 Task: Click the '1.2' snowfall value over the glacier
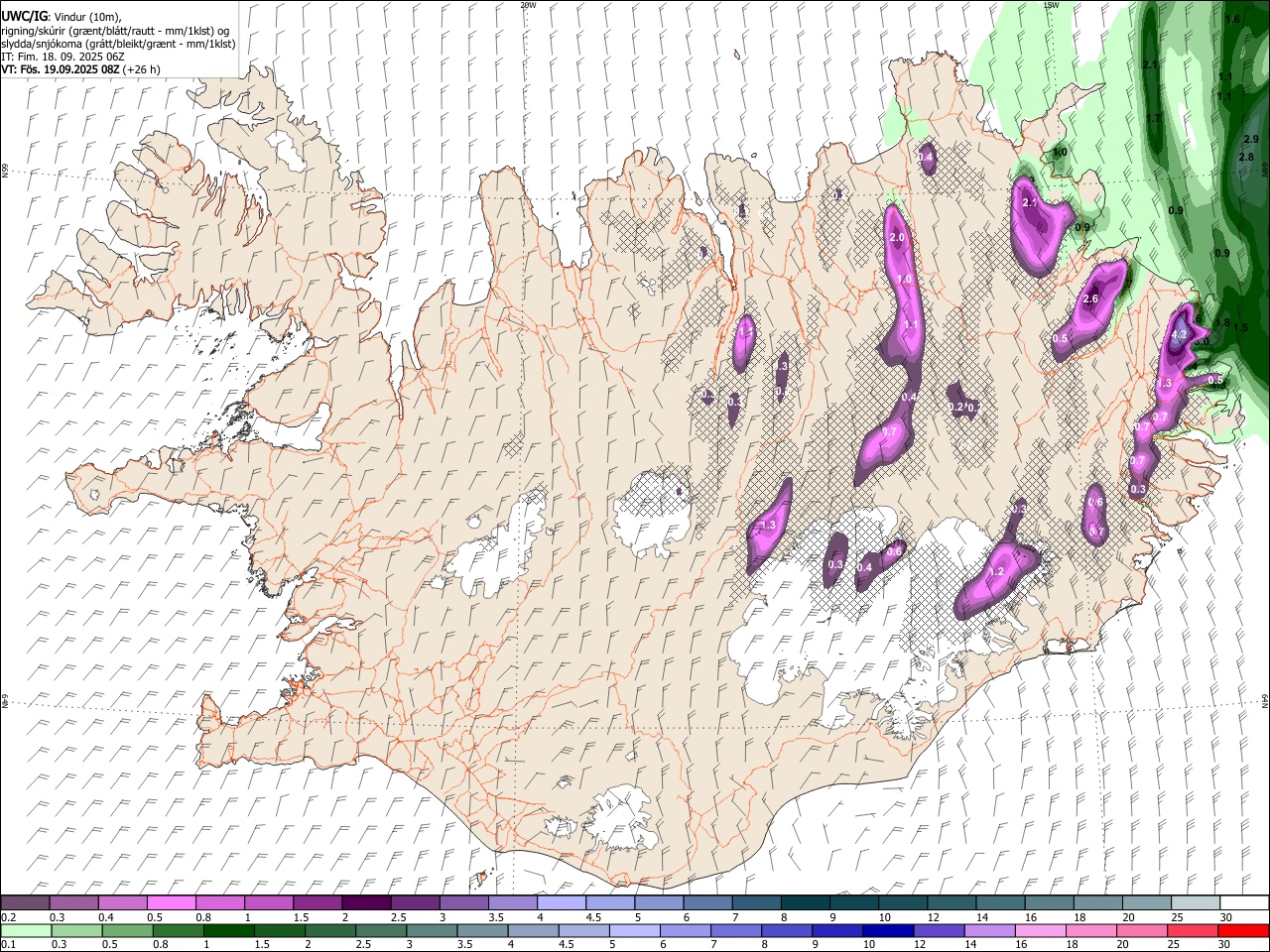tap(997, 572)
